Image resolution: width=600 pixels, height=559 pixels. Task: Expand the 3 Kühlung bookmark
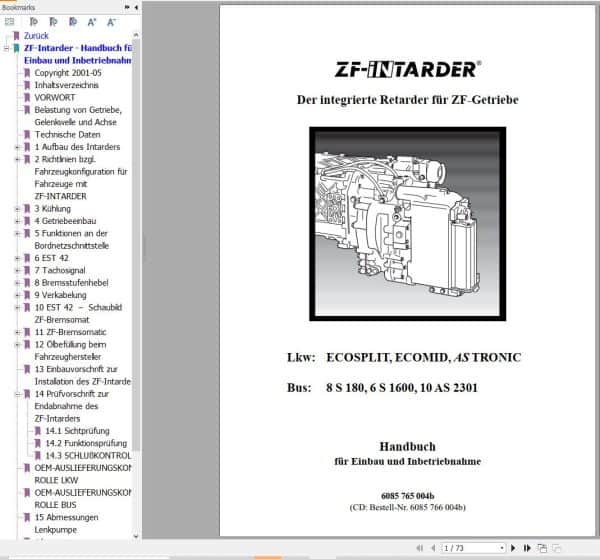[x=17, y=209]
